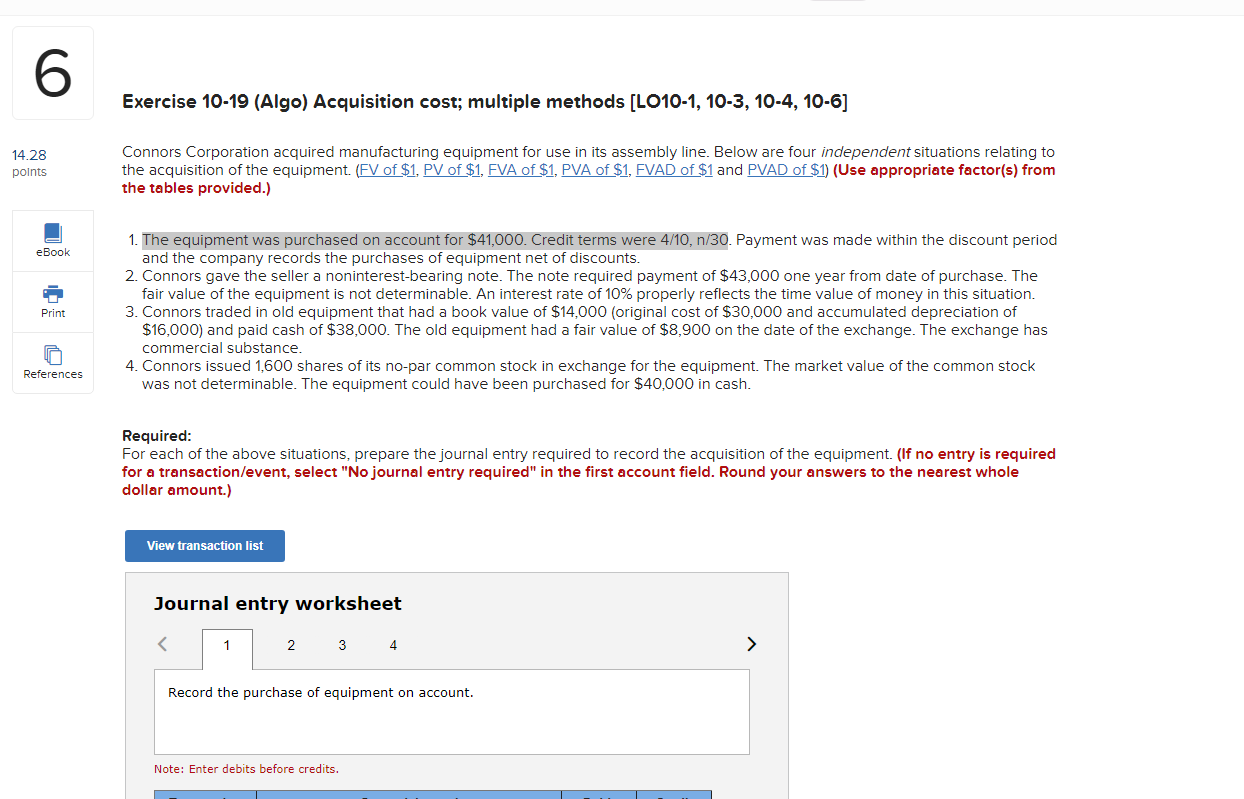Open the PVAD of $1 table
The image size is (1244, 799).
[x=786, y=169]
